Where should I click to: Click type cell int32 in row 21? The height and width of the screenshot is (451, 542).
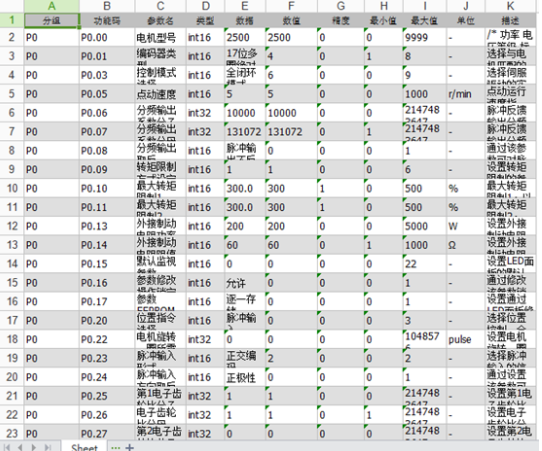[205, 396]
